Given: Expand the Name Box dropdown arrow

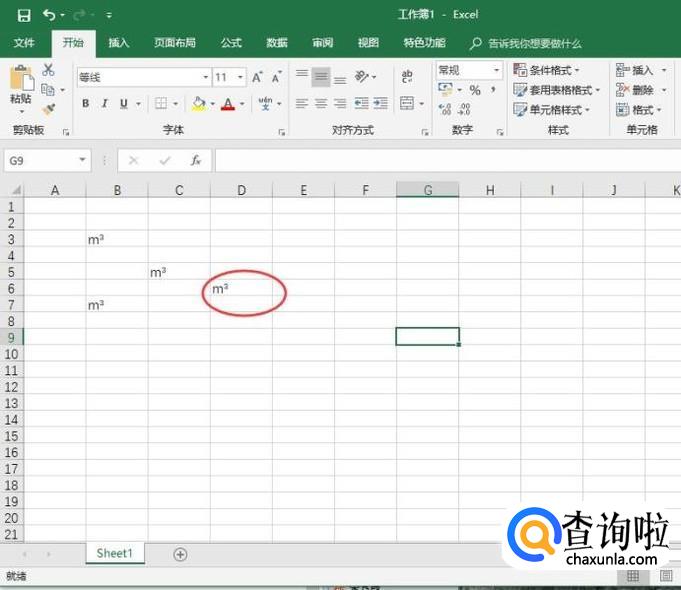Looking at the screenshot, I should click(x=82, y=161).
